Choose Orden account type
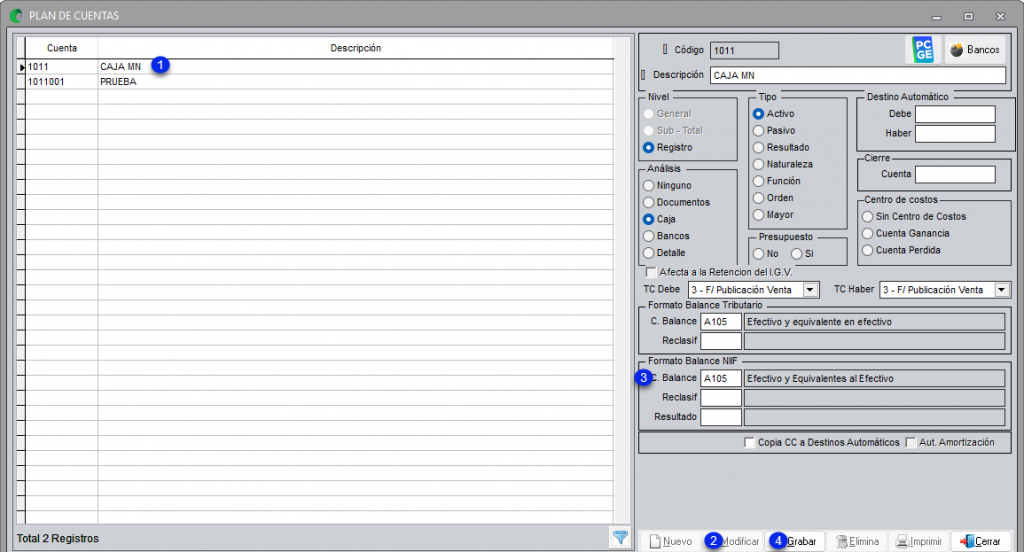Viewport: 1024px width, 552px height. pyautogui.click(x=758, y=198)
